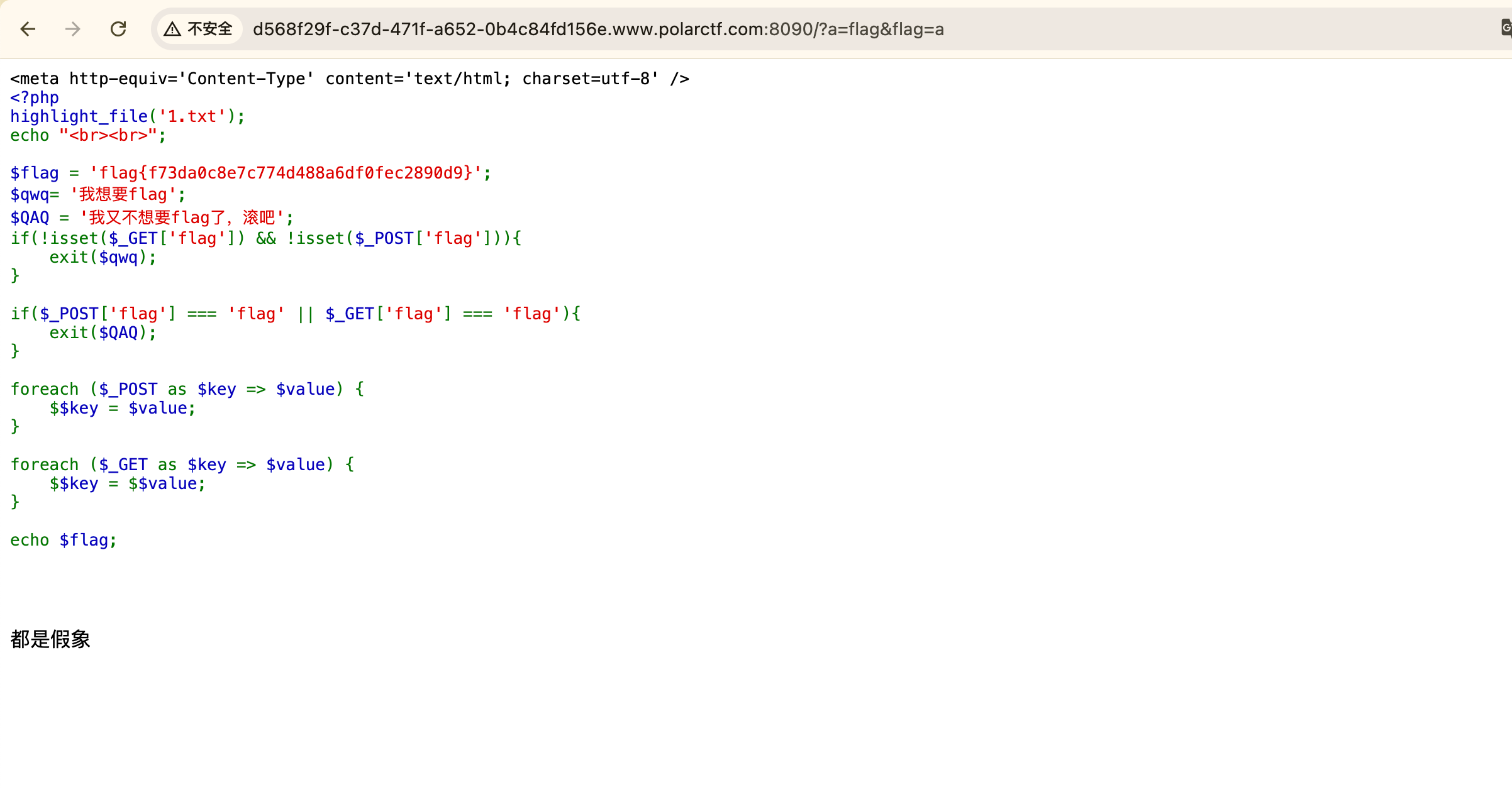Click the highlight_file('1.txt') line
Viewport: 1512px width, 792px height.
click(127, 116)
